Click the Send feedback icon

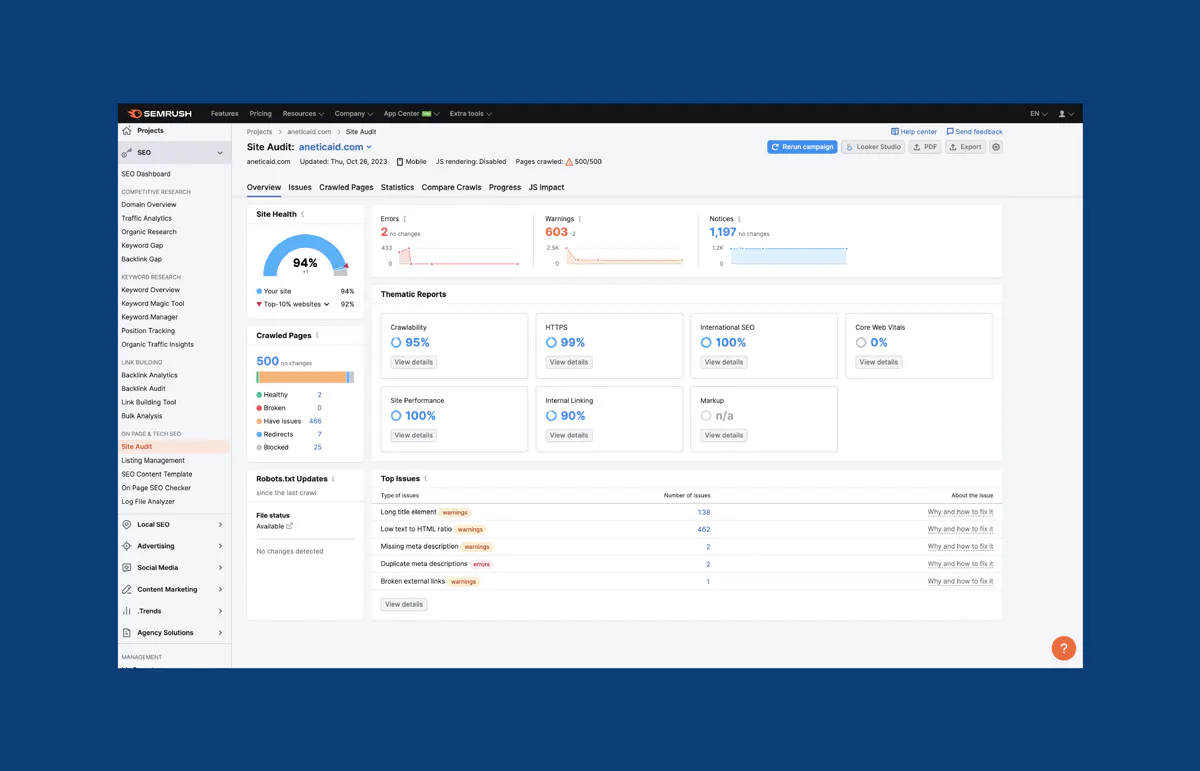tap(974, 131)
